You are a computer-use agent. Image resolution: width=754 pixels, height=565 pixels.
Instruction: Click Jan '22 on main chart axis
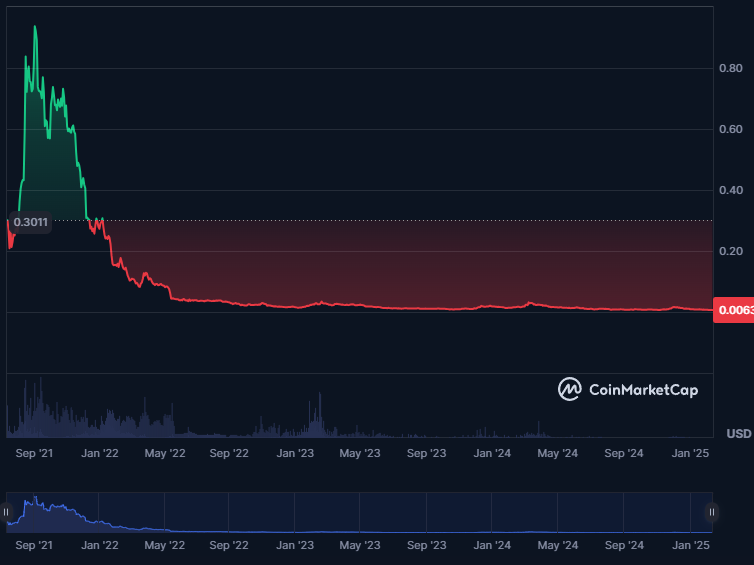[x=100, y=453]
